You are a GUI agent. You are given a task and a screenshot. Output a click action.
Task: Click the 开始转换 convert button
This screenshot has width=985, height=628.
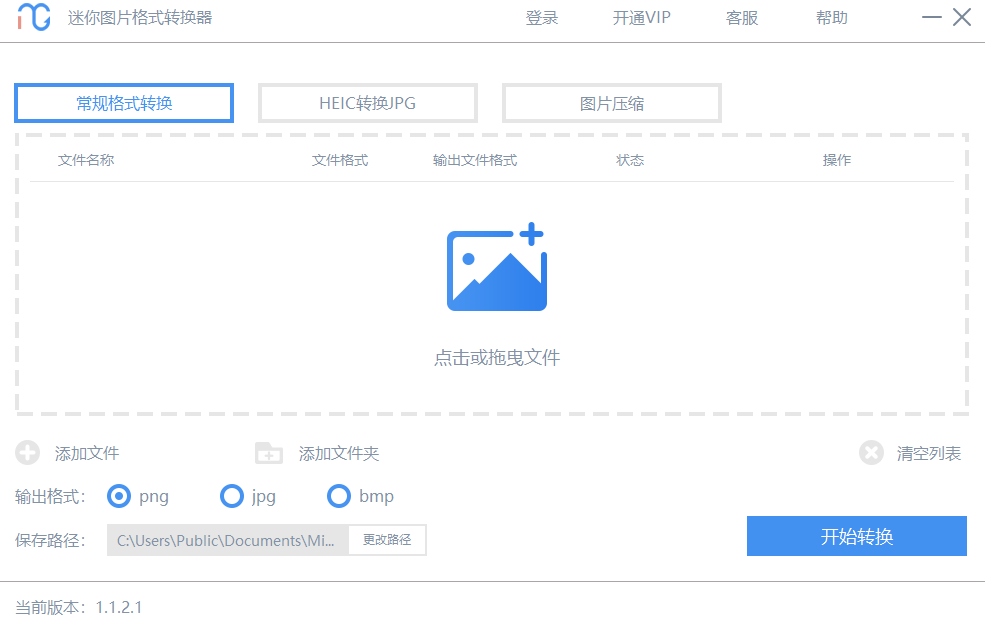click(856, 536)
